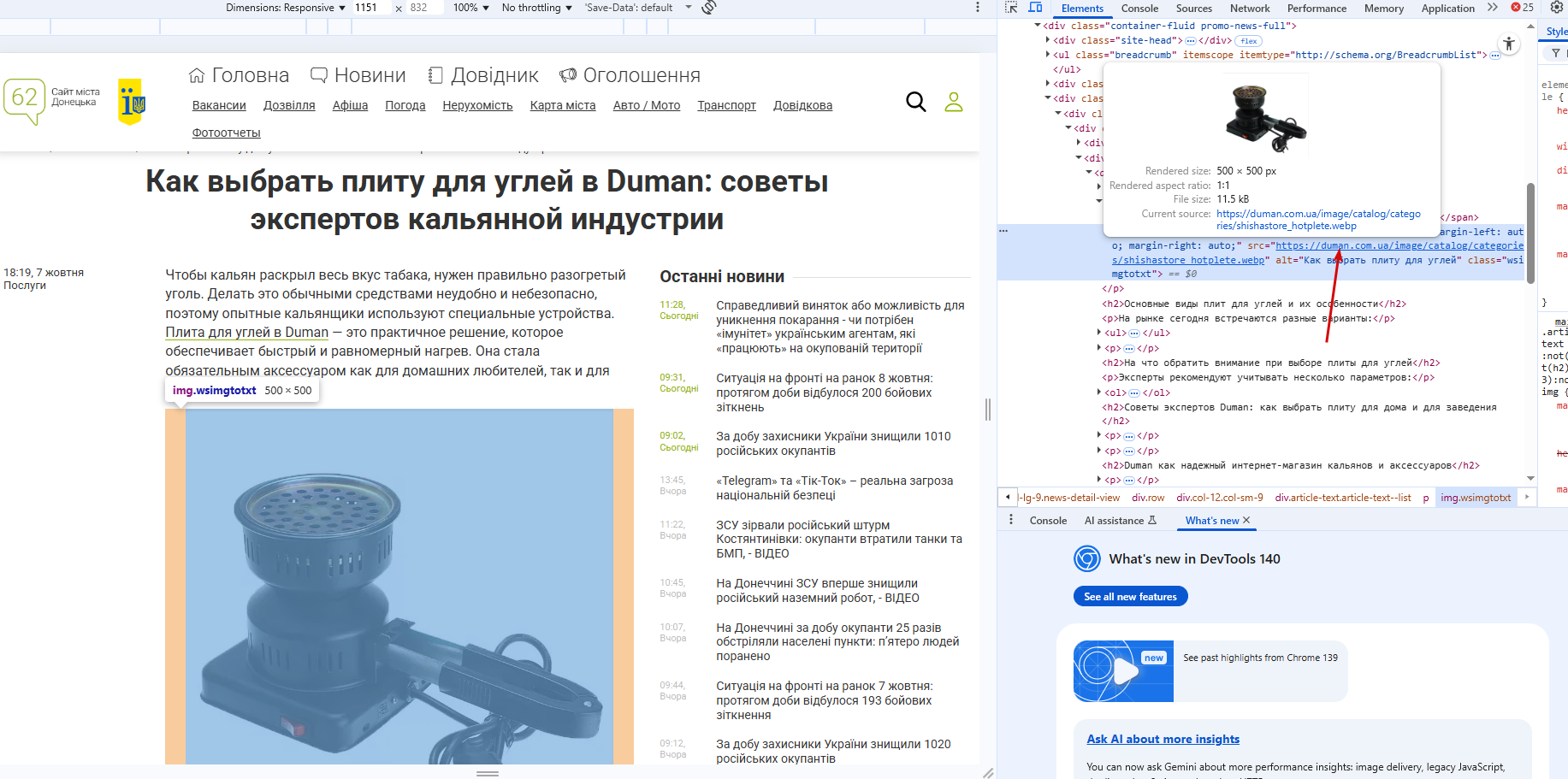Select the img.wsimgtotxt breadcrumb item

1476,498
